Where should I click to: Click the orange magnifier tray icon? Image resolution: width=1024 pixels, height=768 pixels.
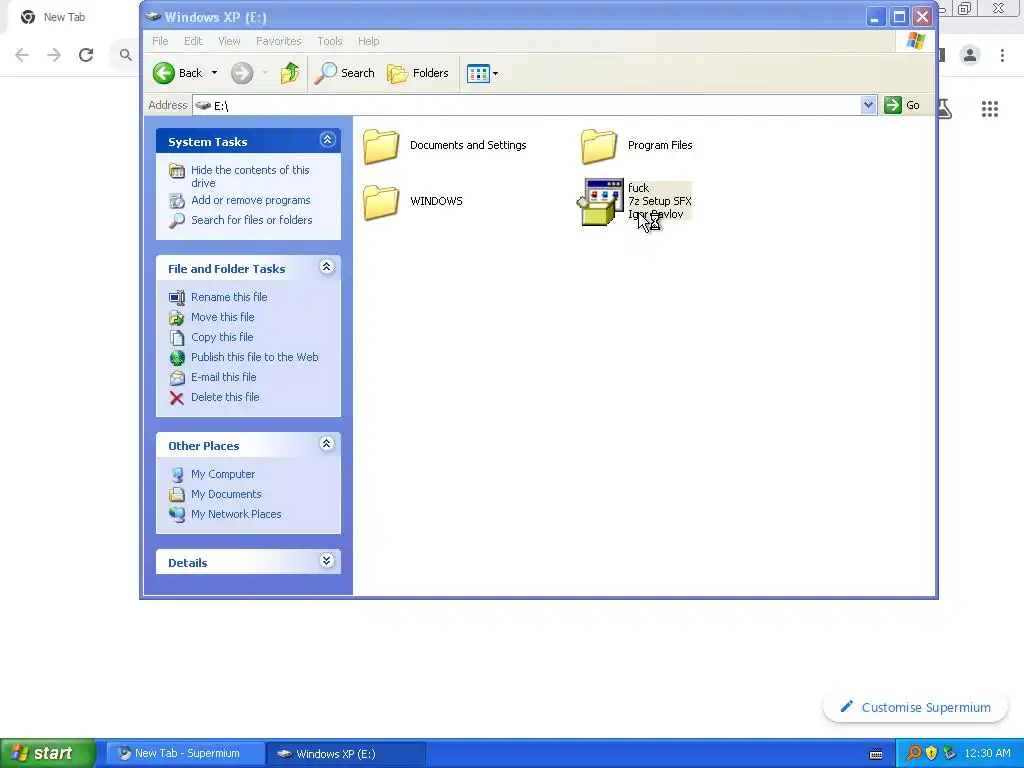pos(914,753)
